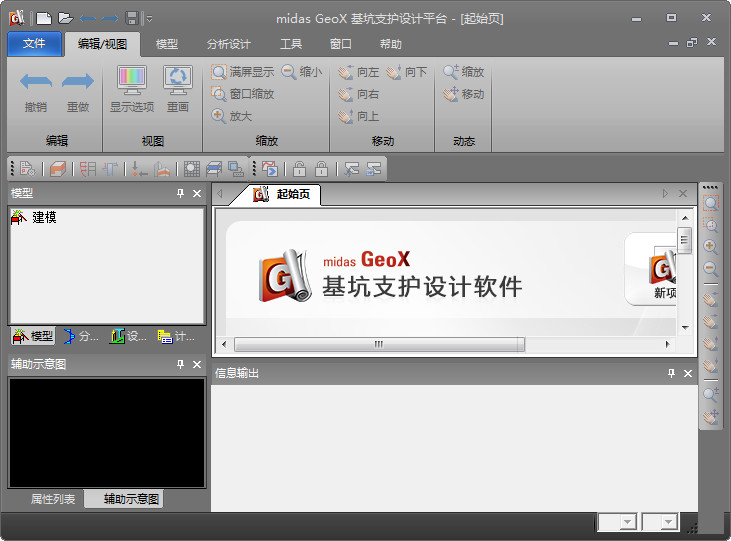Click 缩小 zoom out in ribbon

302,72
